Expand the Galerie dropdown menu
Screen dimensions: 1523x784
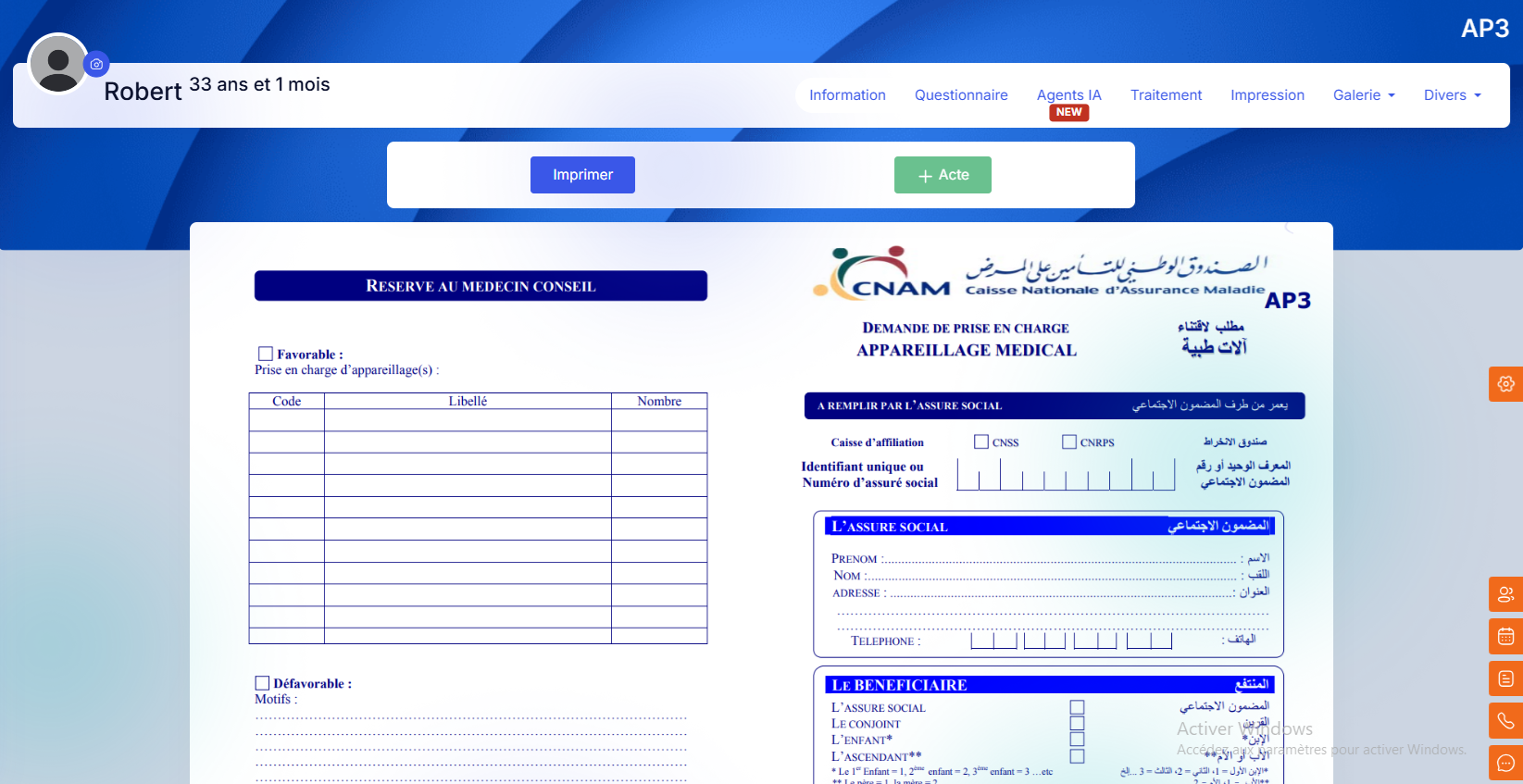(1363, 95)
